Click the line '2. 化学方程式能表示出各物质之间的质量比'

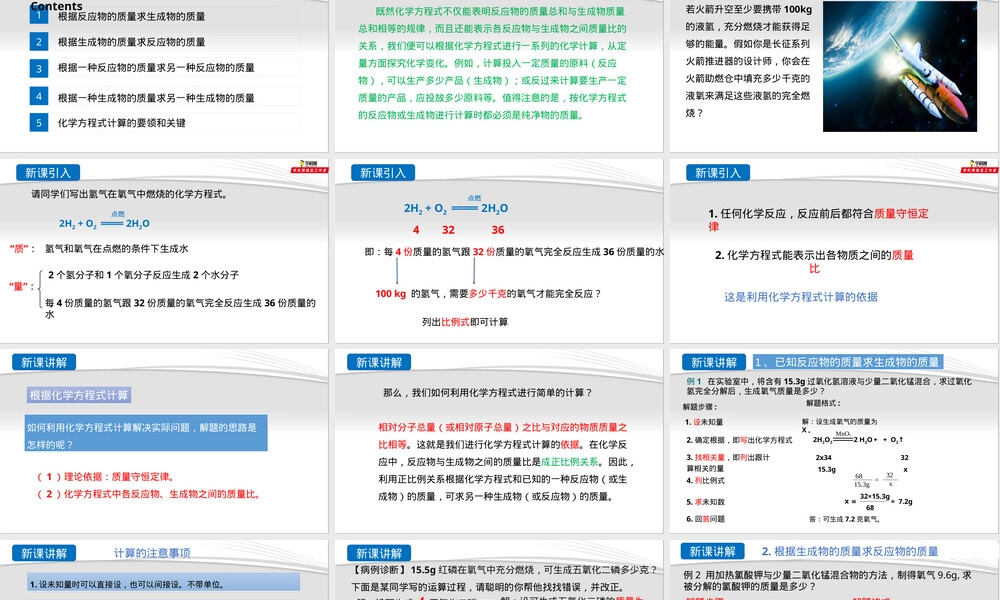coord(814,261)
